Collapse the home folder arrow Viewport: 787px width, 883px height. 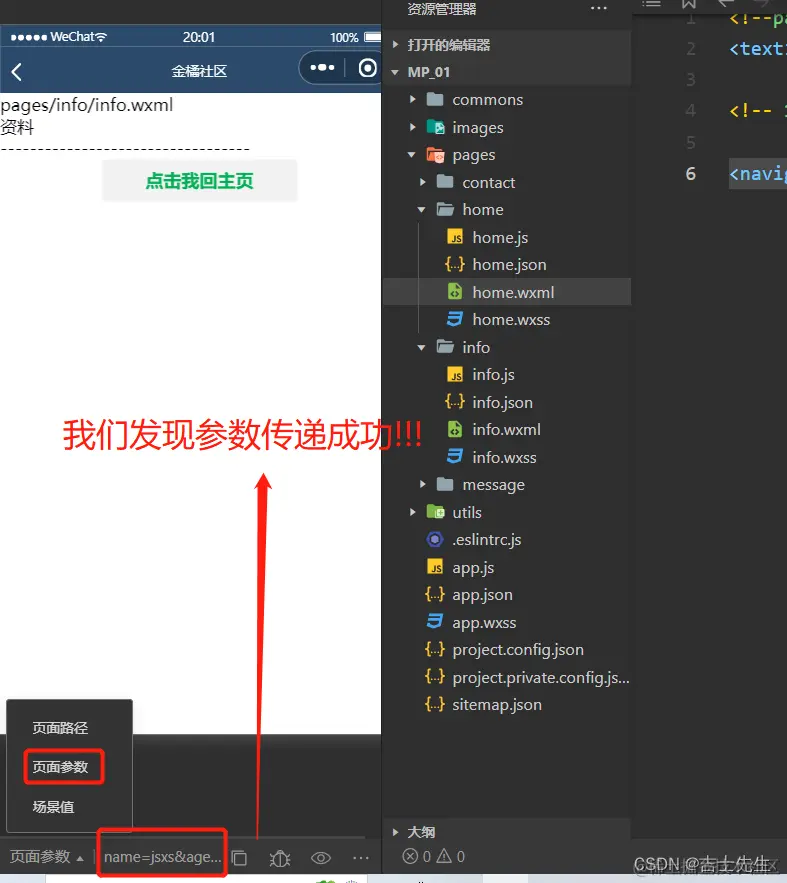click(422, 209)
